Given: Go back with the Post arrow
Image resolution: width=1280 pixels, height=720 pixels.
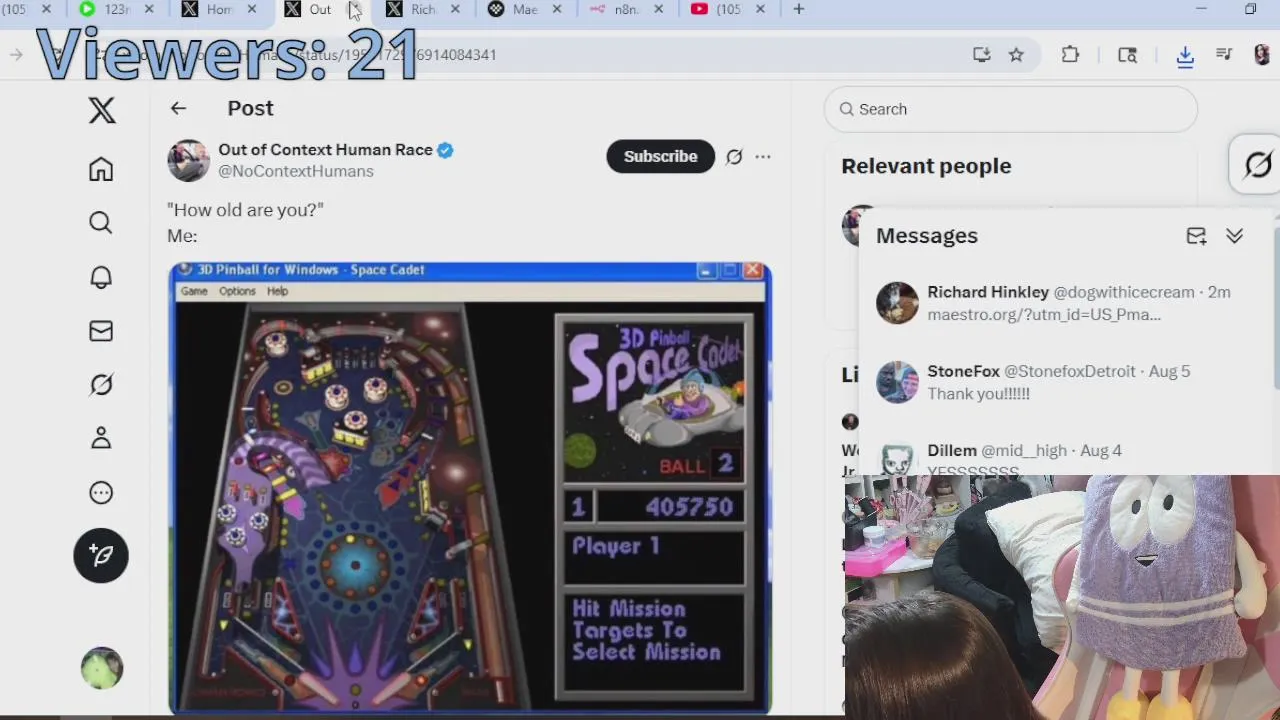Looking at the screenshot, I should [178, 108].
